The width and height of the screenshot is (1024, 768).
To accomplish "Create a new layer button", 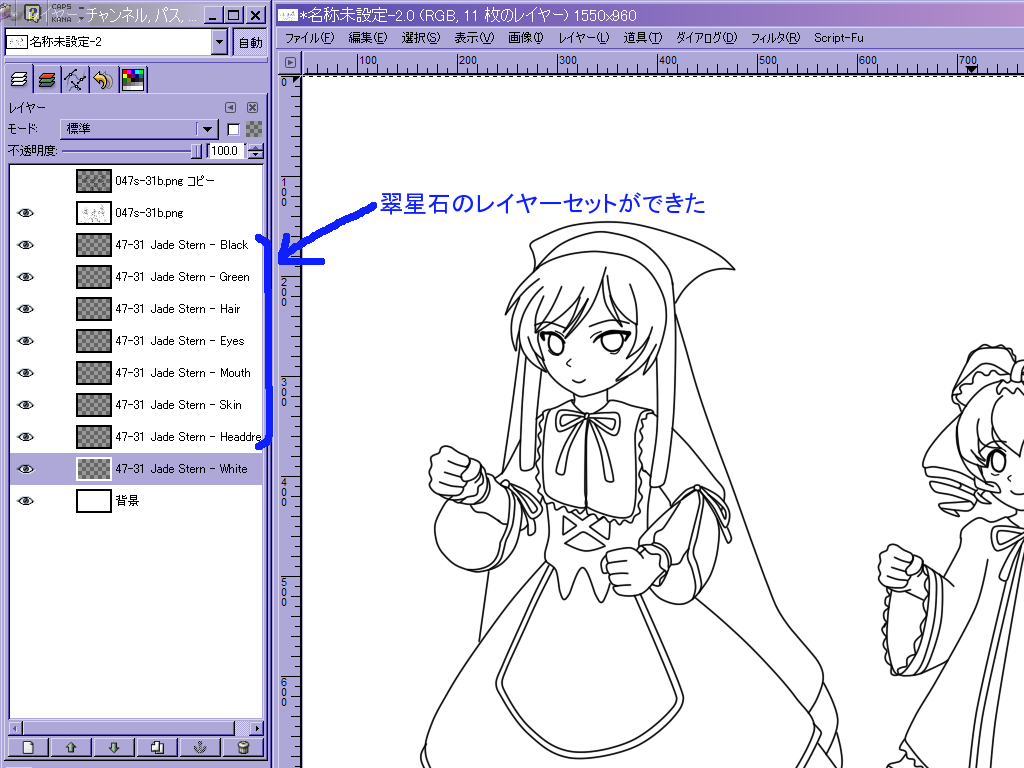I will point(28,747).
